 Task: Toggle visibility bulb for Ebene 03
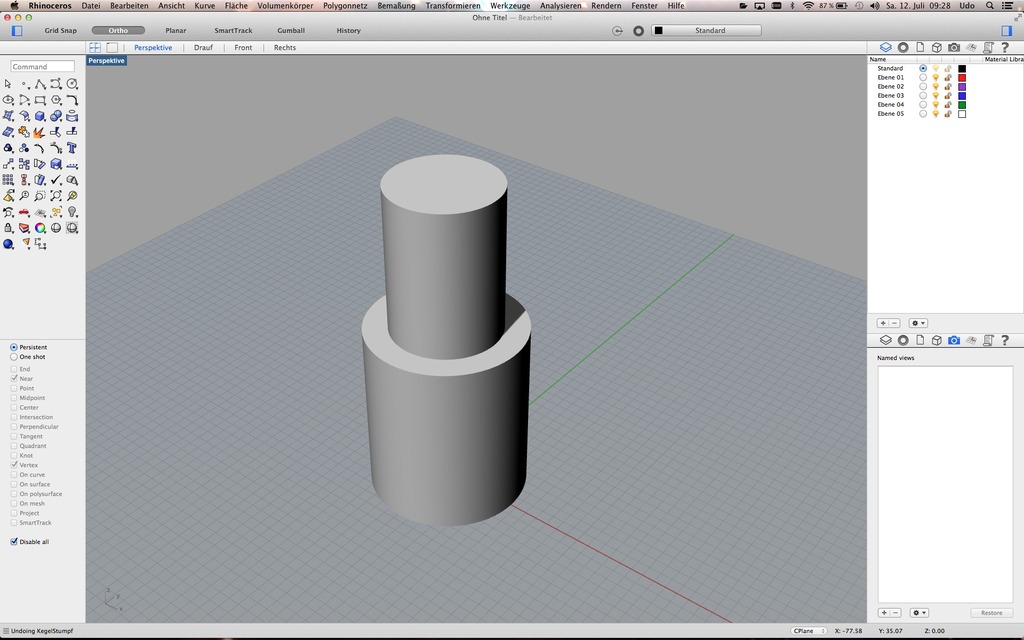(935, 96)
